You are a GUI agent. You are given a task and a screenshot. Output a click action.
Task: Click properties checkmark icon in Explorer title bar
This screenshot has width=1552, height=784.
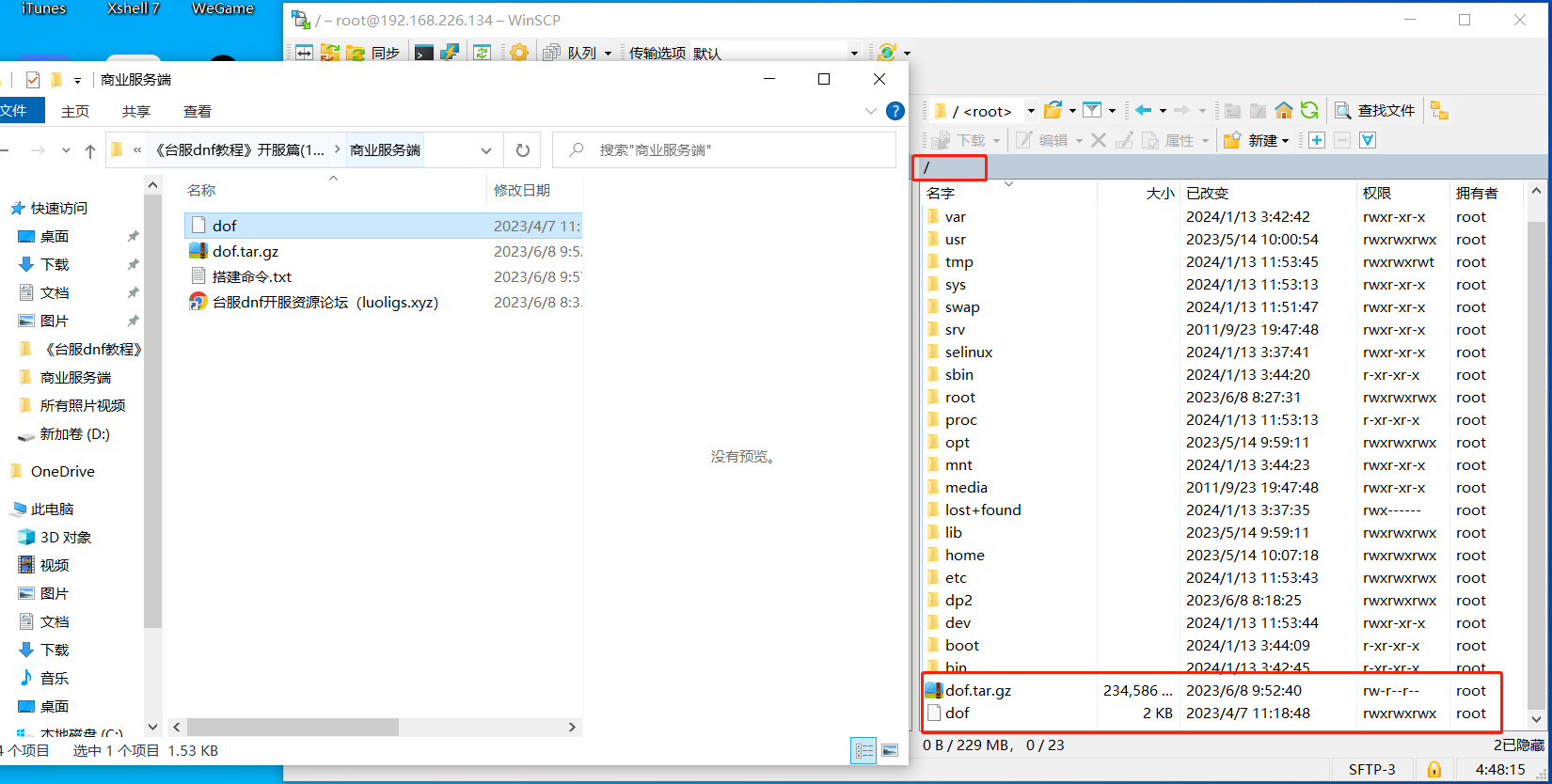pos(33,80)
